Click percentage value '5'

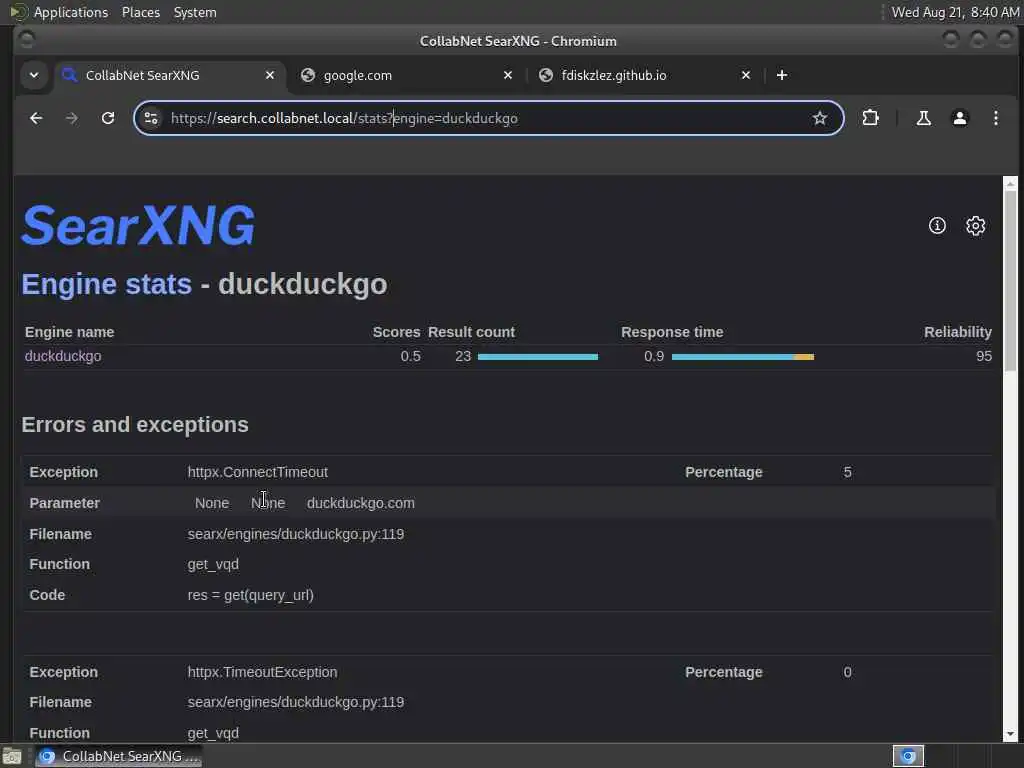(847, 472)
